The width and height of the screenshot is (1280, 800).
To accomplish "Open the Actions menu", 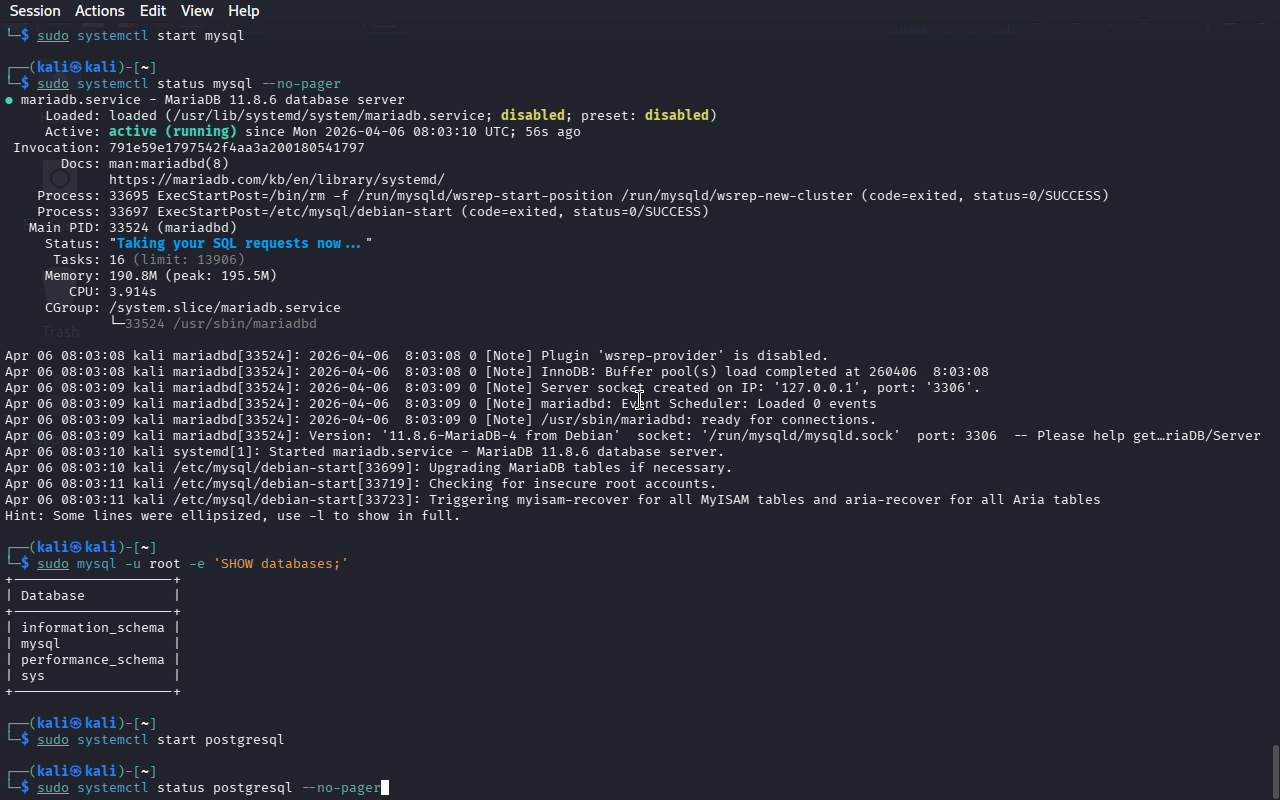I will (100, 11).
